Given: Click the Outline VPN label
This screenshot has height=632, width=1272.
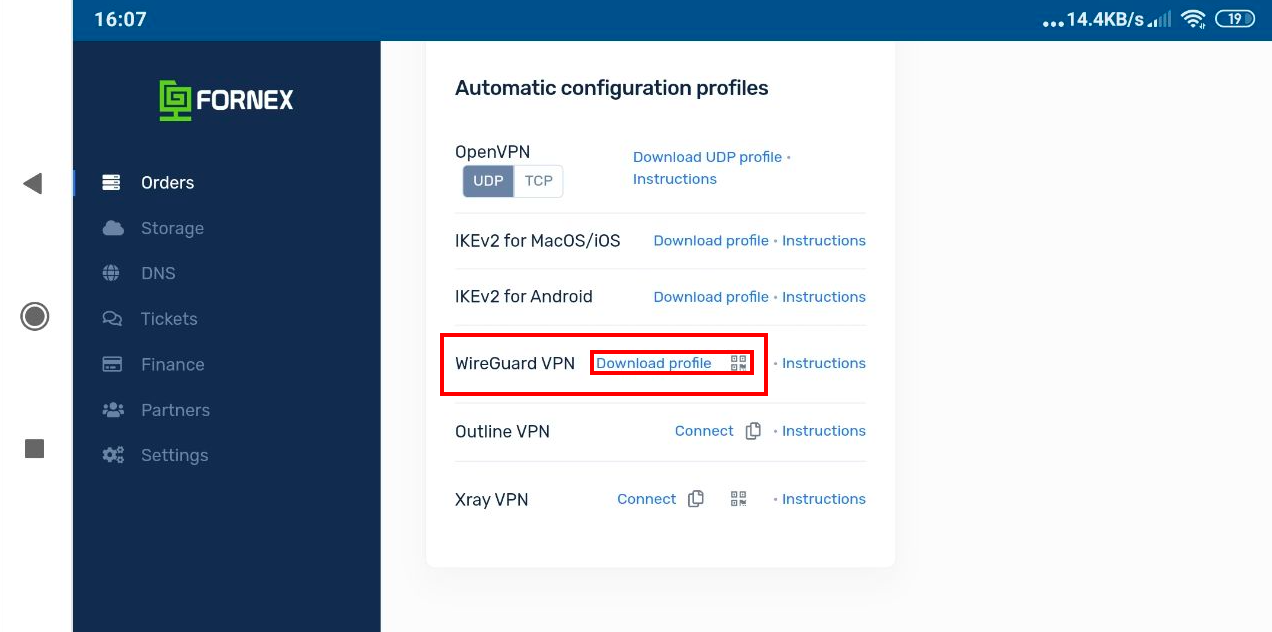Looking at the screenshot, I should 503,432.
